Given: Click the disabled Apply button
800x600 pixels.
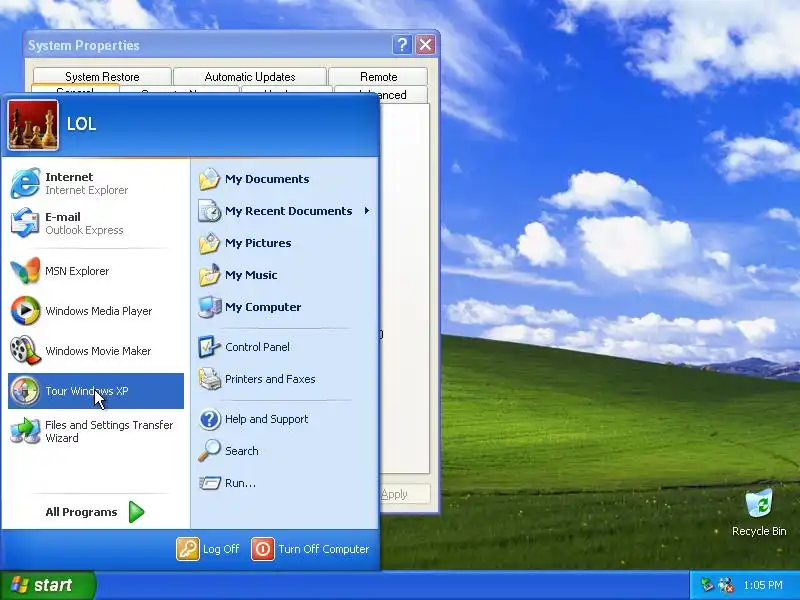Looking at the screenshot, I should click(x=404, y=494).
